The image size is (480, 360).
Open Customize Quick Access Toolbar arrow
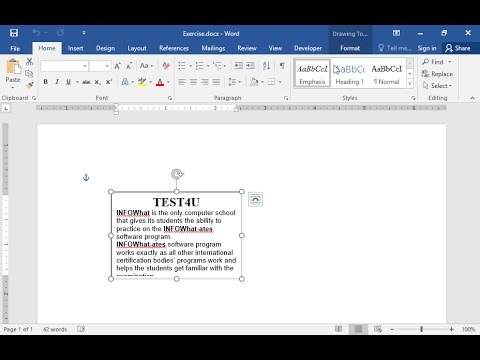click(84, 33)
